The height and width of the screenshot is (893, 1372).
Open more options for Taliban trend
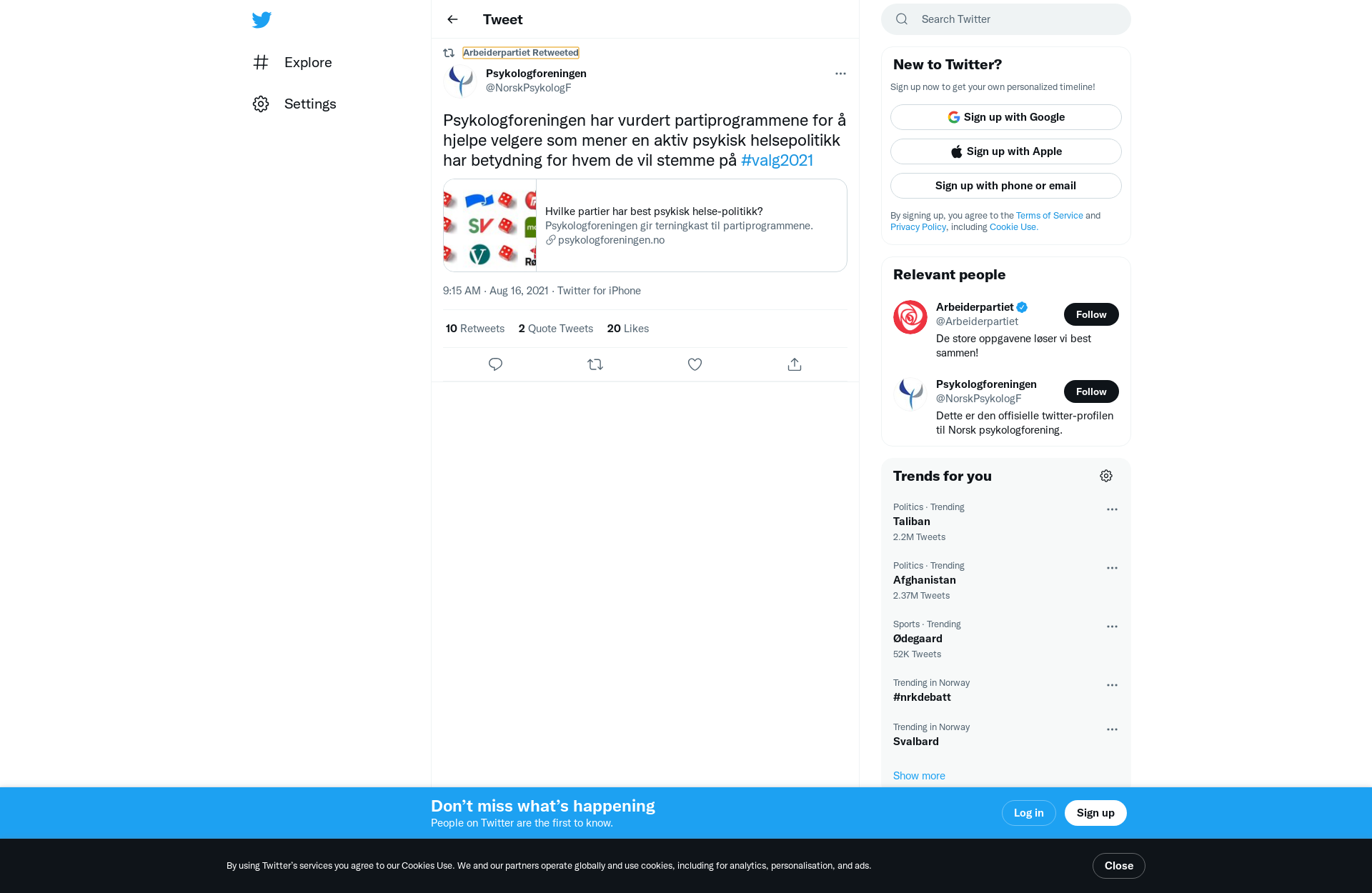[x=1112, y=509]
